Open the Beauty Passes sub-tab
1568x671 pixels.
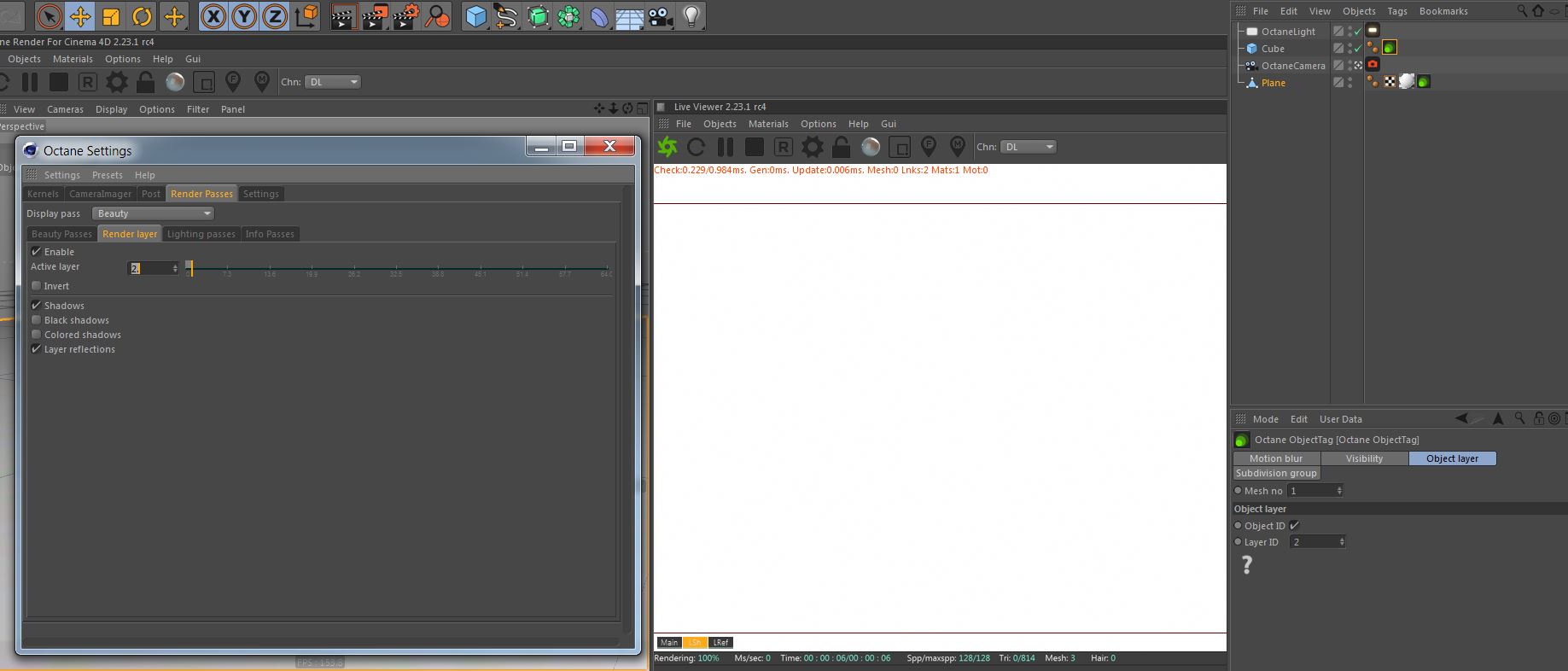pos(61,234)
